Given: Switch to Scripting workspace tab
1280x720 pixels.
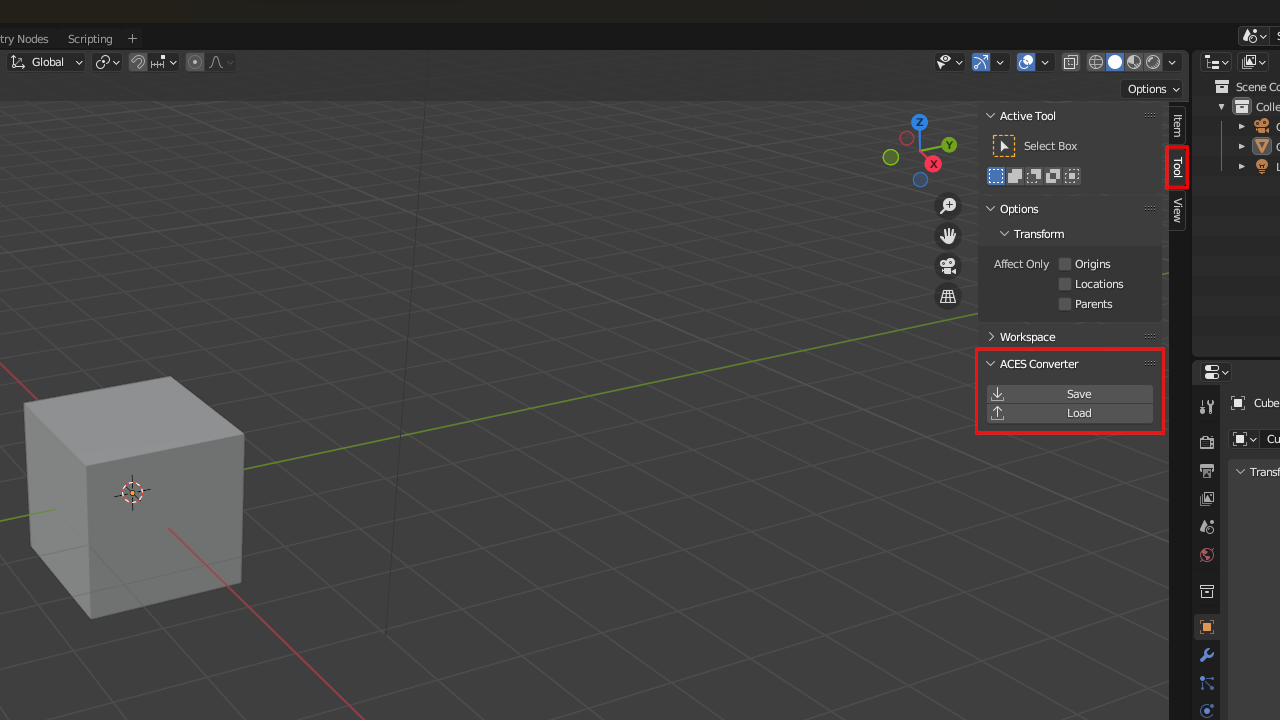Looking at the screenshot, I should click(x=90, y=39).
